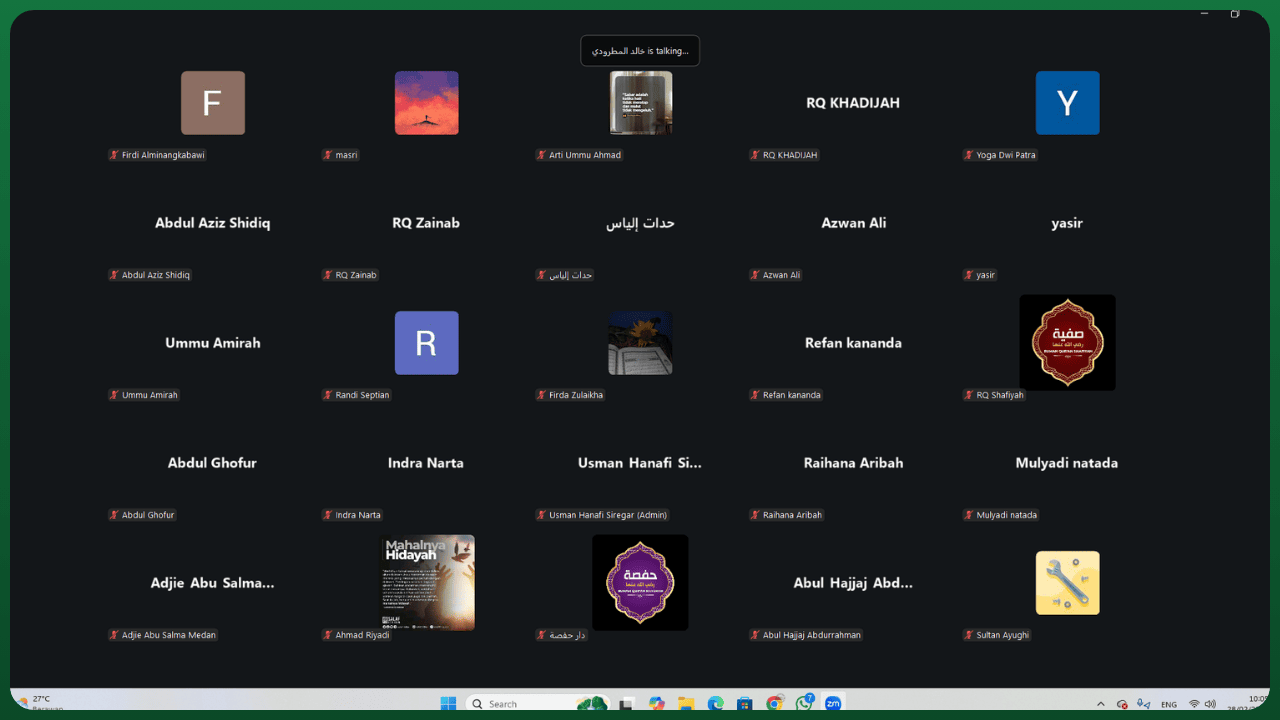
Task: Click the Randi Septian avatar tile
Action: coord(426,343)
